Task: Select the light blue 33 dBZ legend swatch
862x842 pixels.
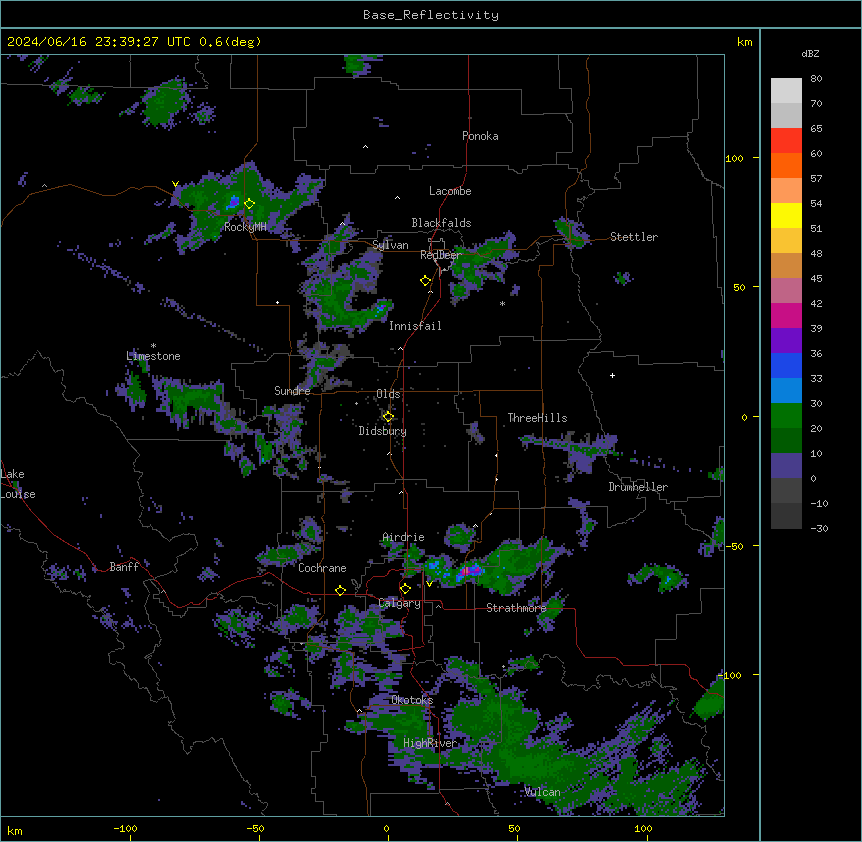Action: click(x=786, y=391)
